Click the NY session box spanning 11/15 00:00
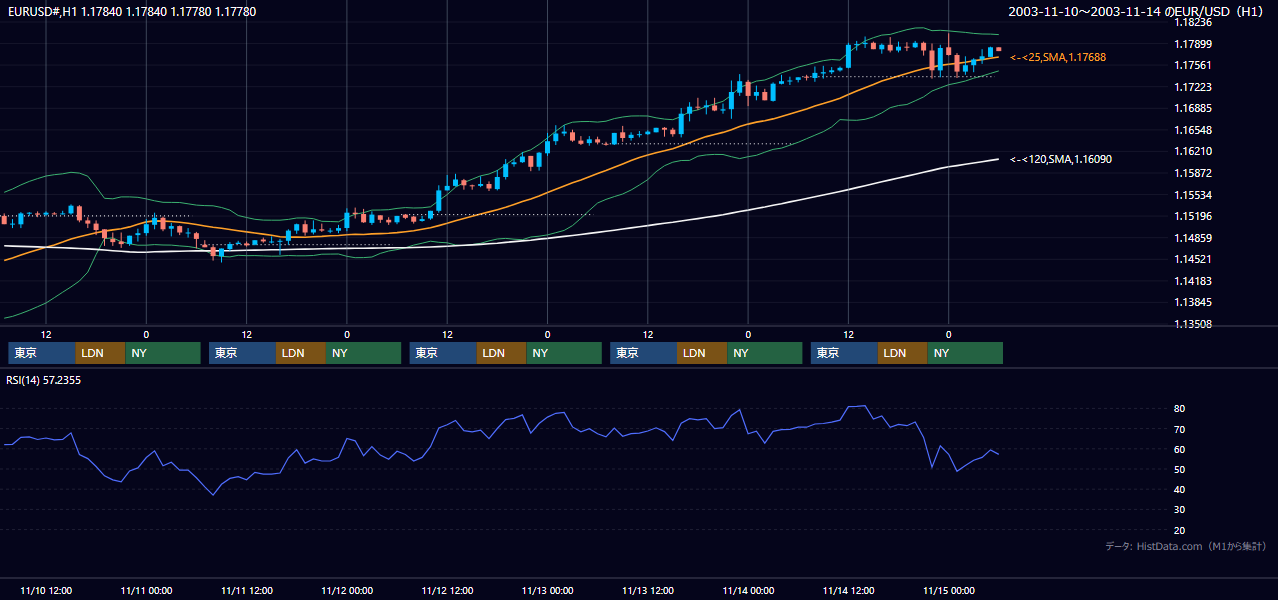Viewport: 1278px width, 600px height. (x=965, y=353)
